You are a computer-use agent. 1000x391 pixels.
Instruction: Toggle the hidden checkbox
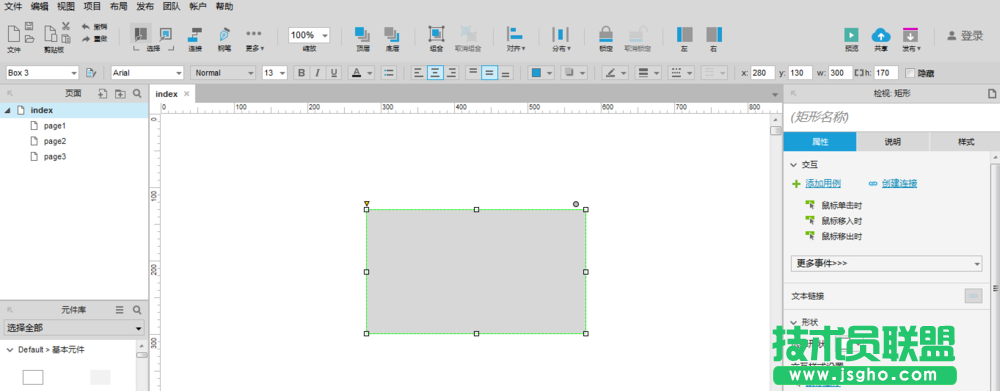[910, 73]
